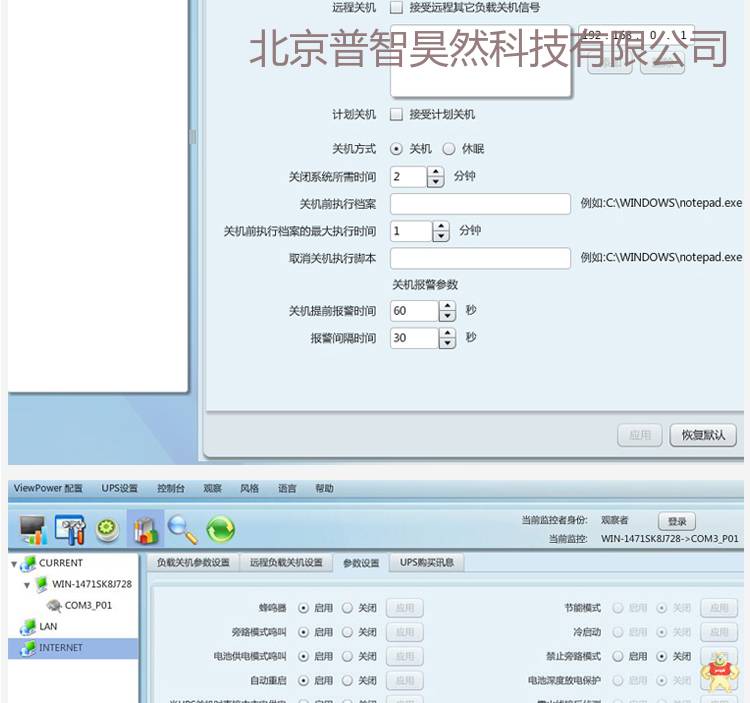The height and width of the screenshot is (703, 750).
Task: Click the 恢复默认 button
Action: point(703,435)
